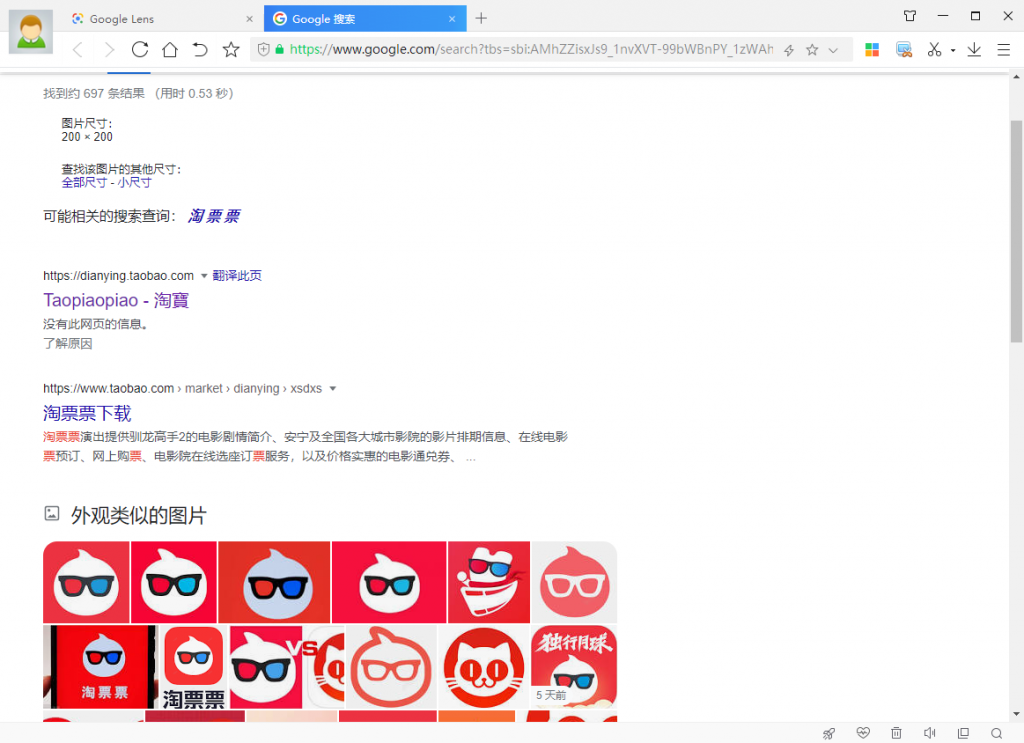Click the vertical scrollbar thumb

tap(1016, 231)
